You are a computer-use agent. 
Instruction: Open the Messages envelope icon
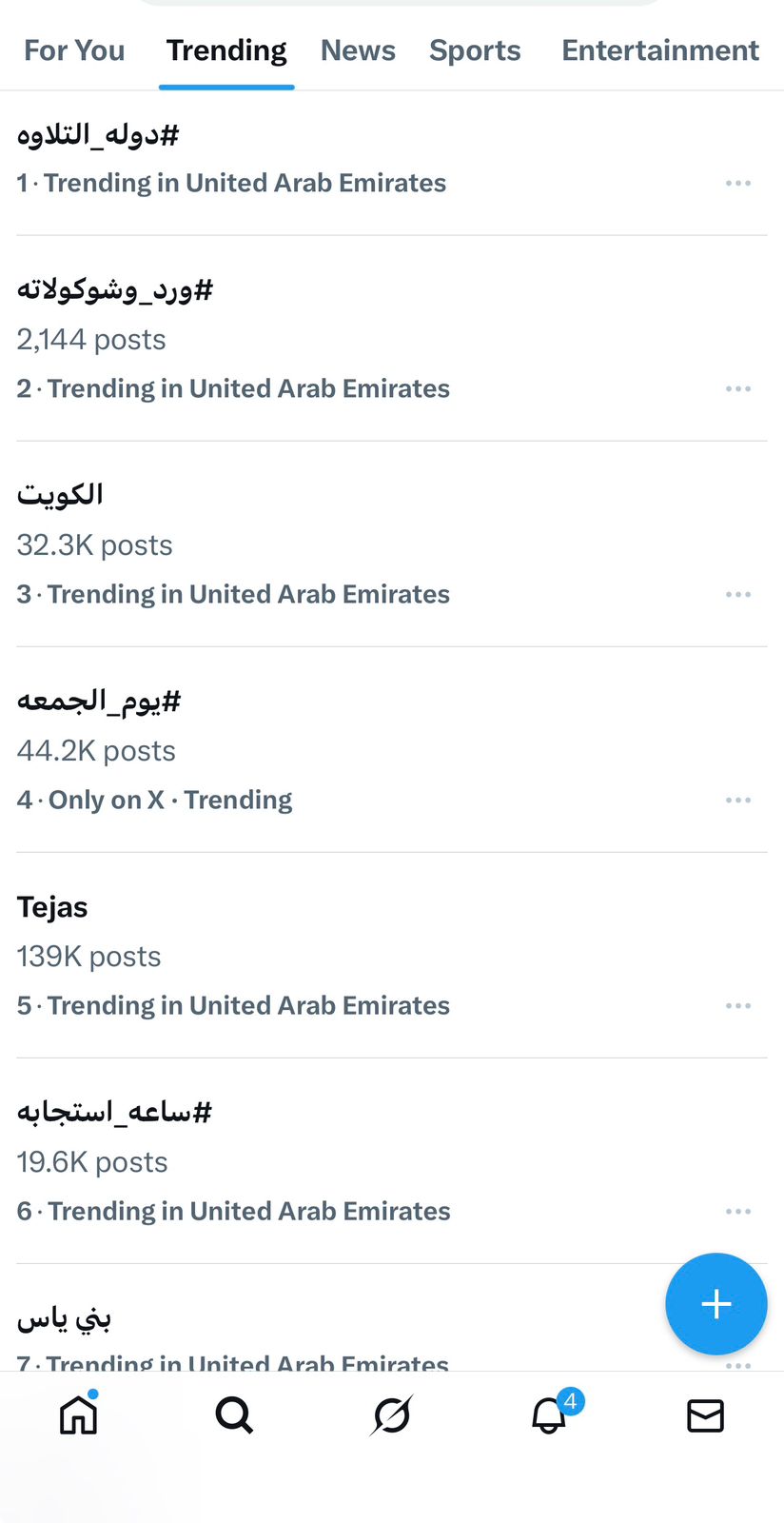tap(705, 1415)
